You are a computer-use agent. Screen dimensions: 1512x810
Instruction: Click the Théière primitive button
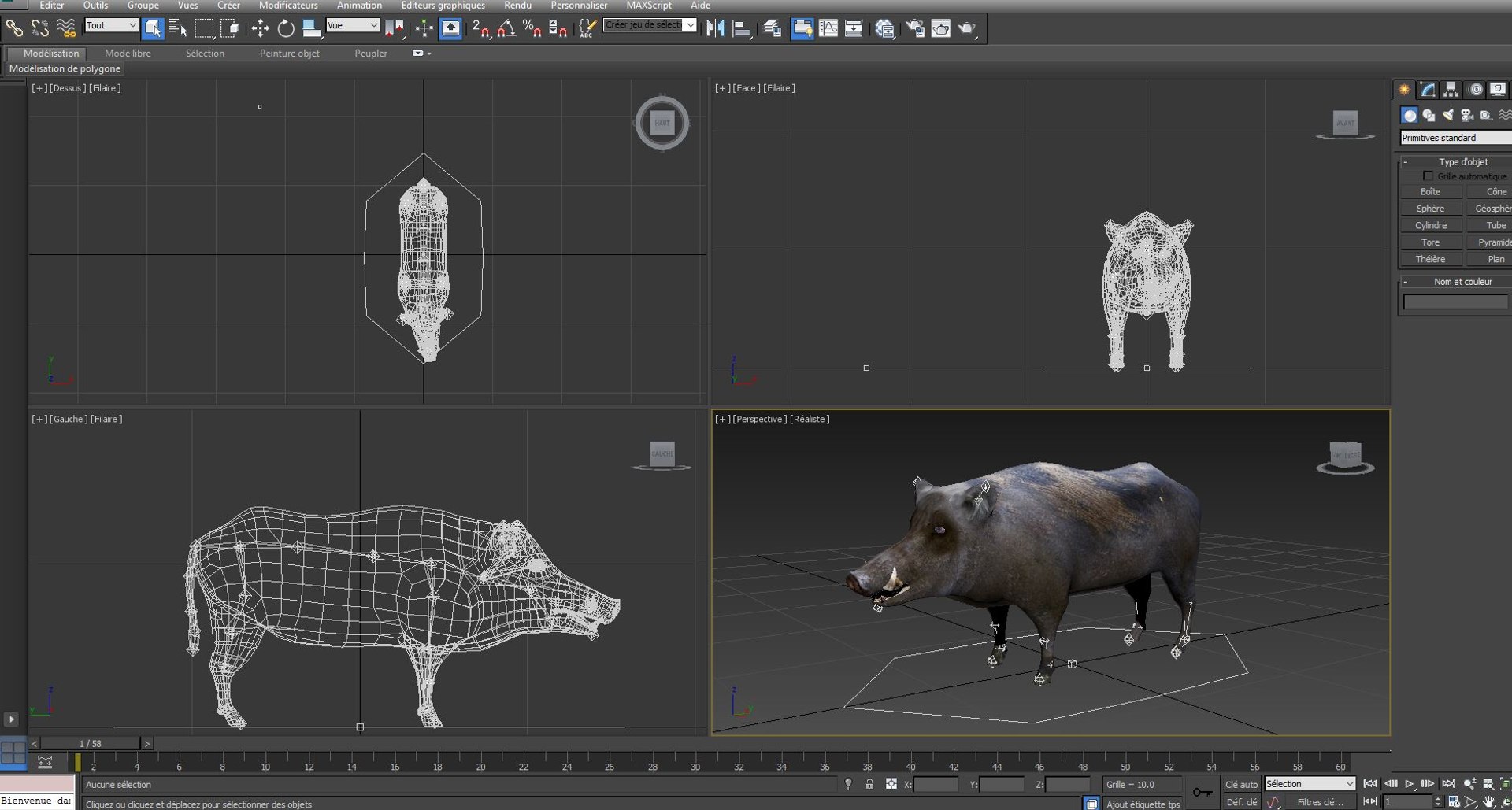(x=1430, y=259)
